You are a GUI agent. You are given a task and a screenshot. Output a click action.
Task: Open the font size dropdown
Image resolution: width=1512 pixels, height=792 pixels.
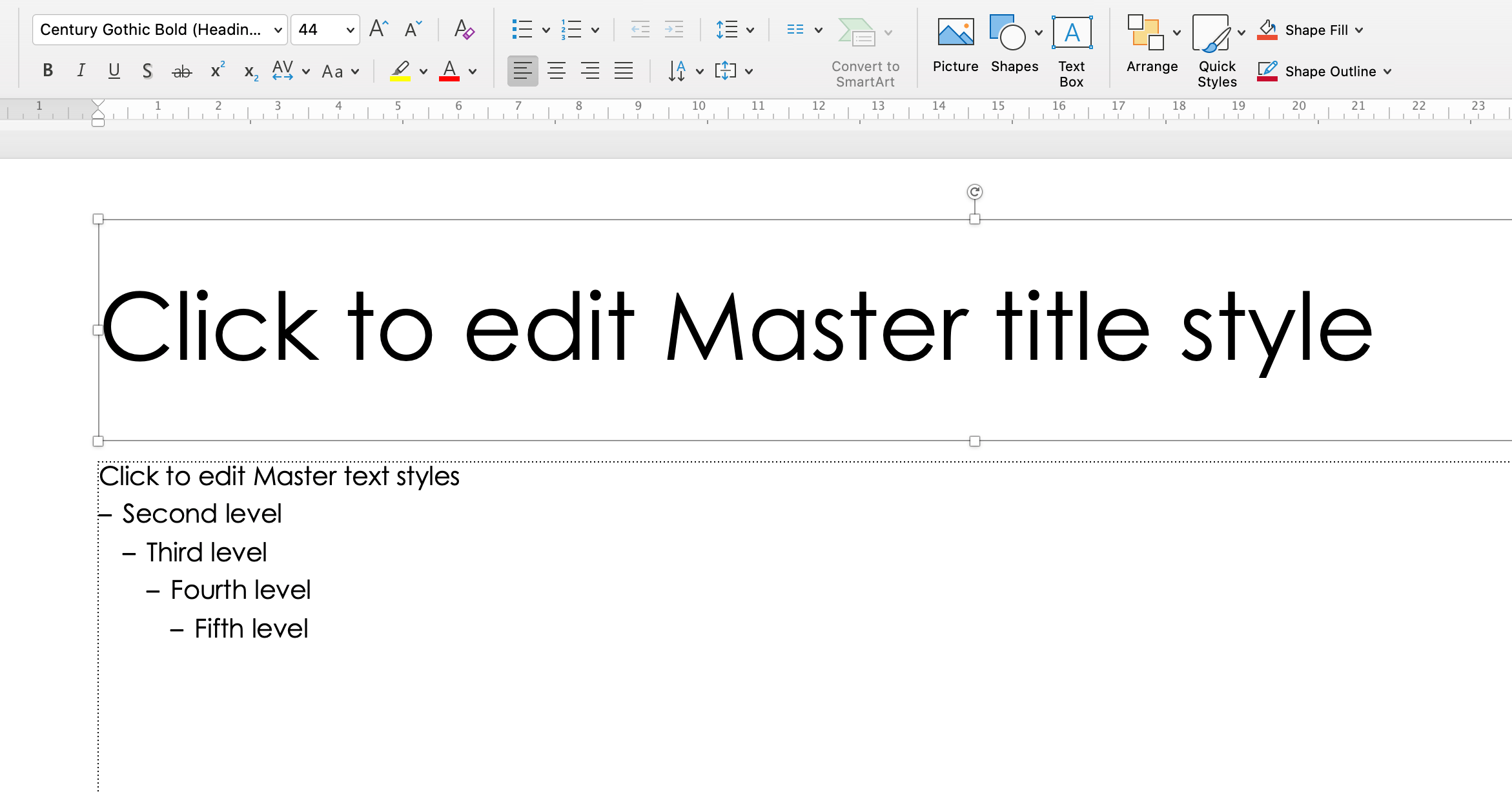[350, 30]
